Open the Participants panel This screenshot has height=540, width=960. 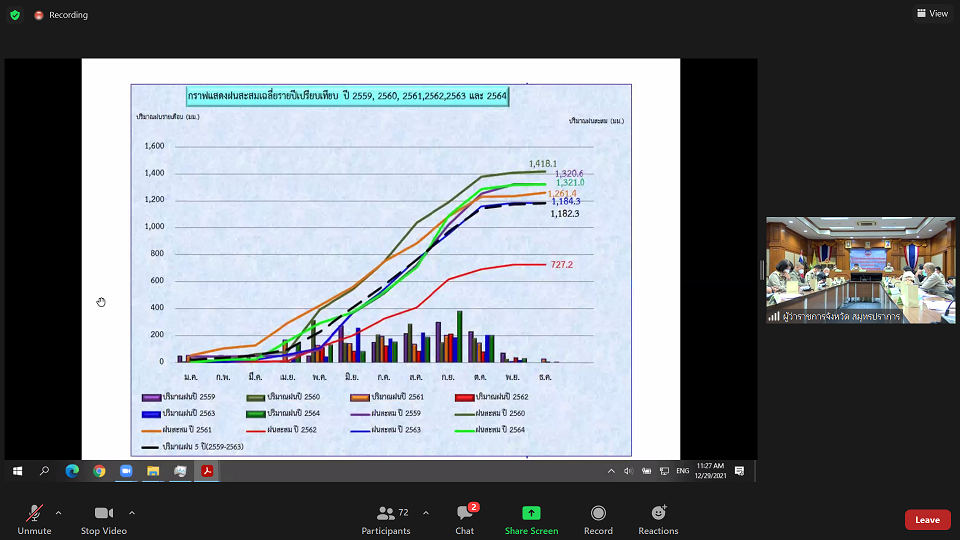386,520
